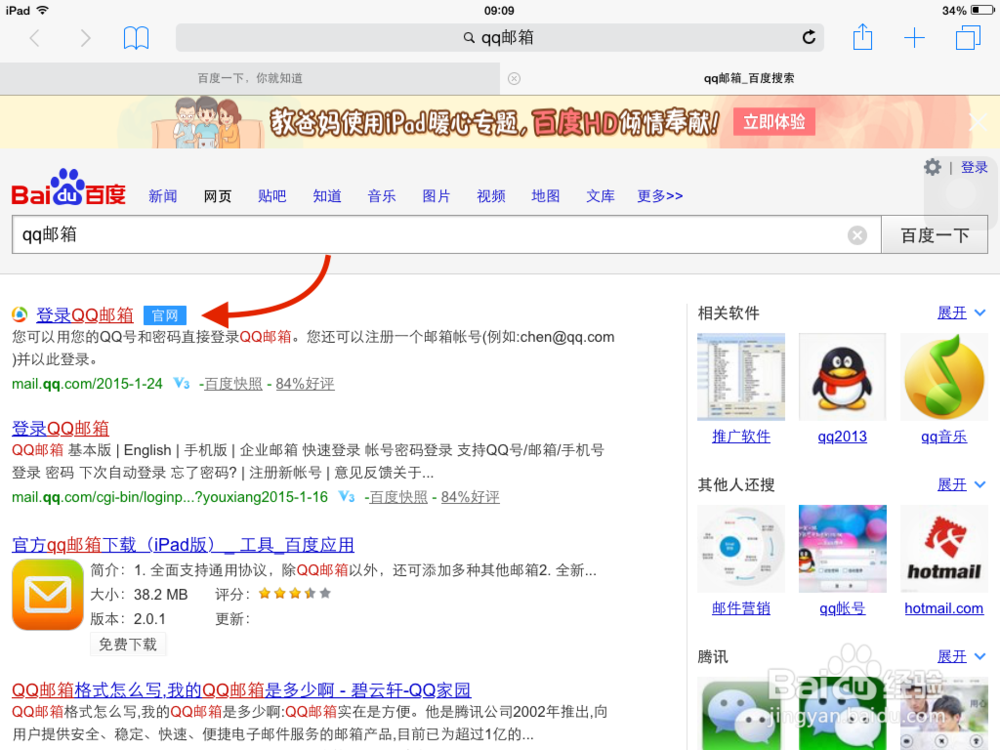Reload the page with the refresh icon
The height and width of the screenshot is (750, 1000).
pos(809,38)
